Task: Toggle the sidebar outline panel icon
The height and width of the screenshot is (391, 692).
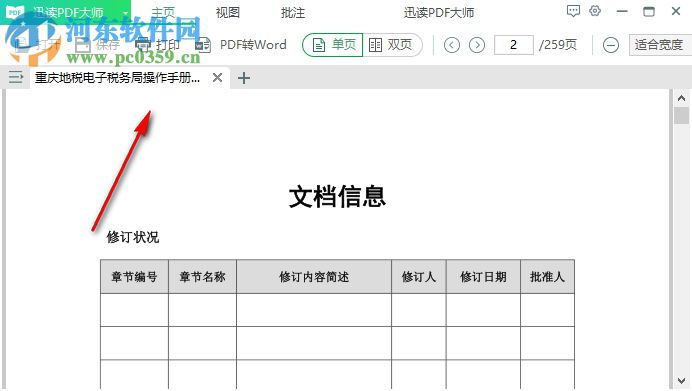Action: [16, 78]
